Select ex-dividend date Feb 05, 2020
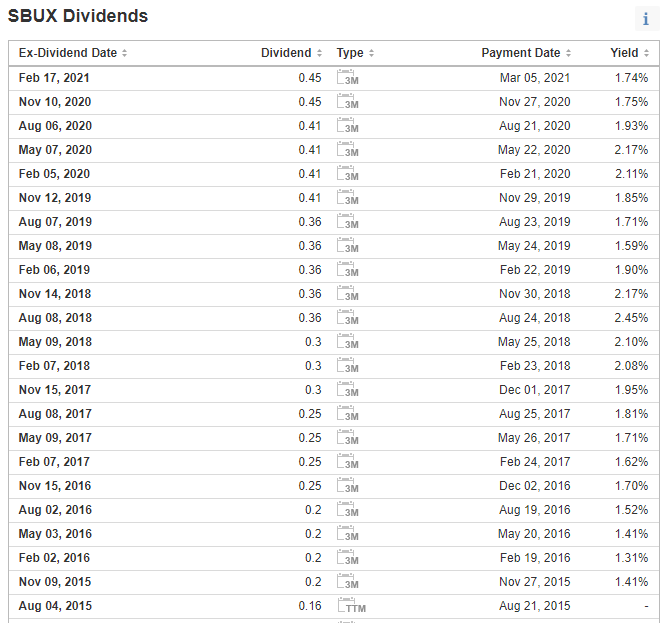 coord(54,174)
